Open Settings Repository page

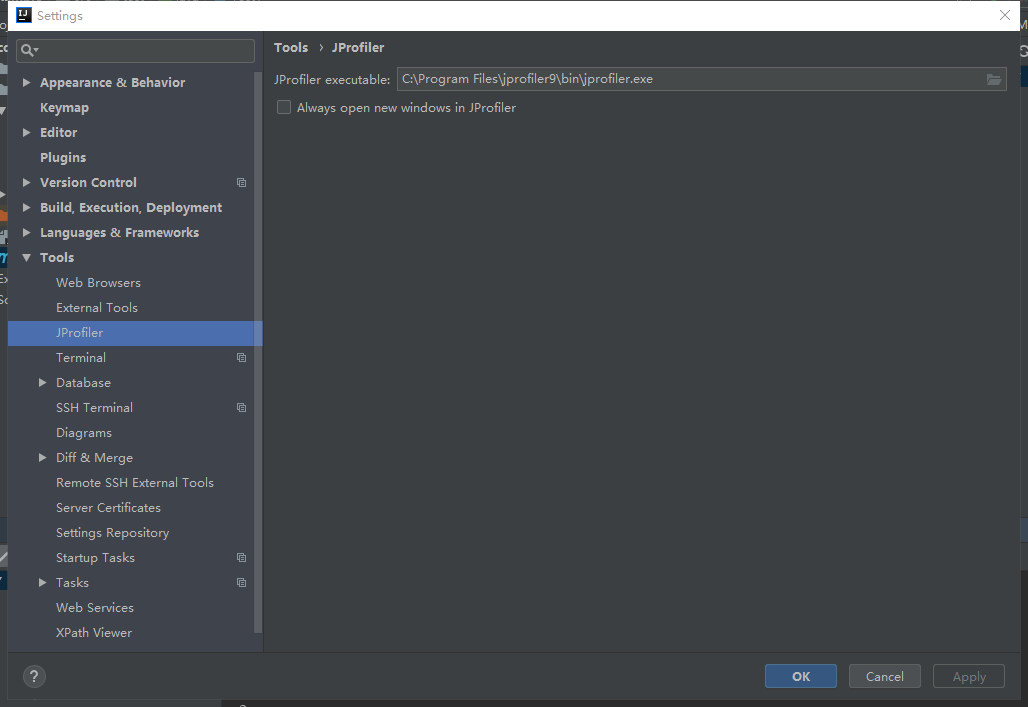(113, 533)
